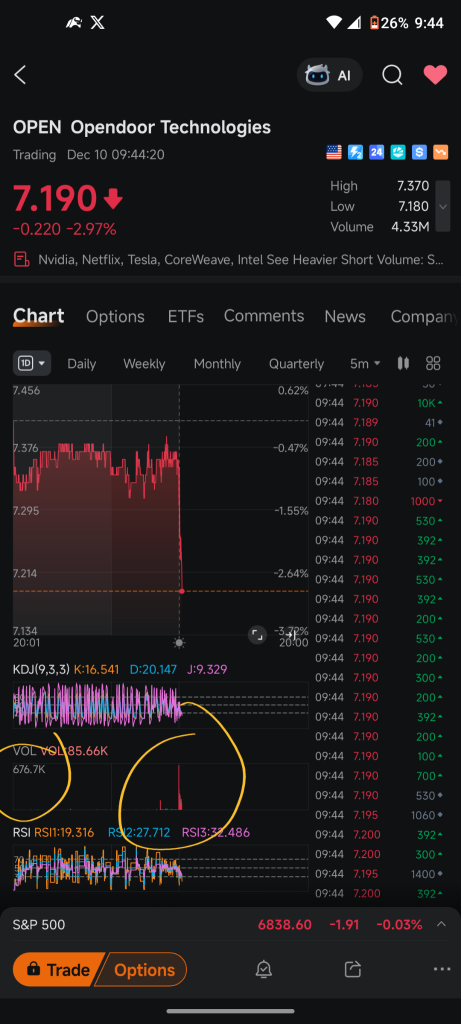461x1024 pixels.
Task: Switch to the ETFs tab
Action: (185, 317)
